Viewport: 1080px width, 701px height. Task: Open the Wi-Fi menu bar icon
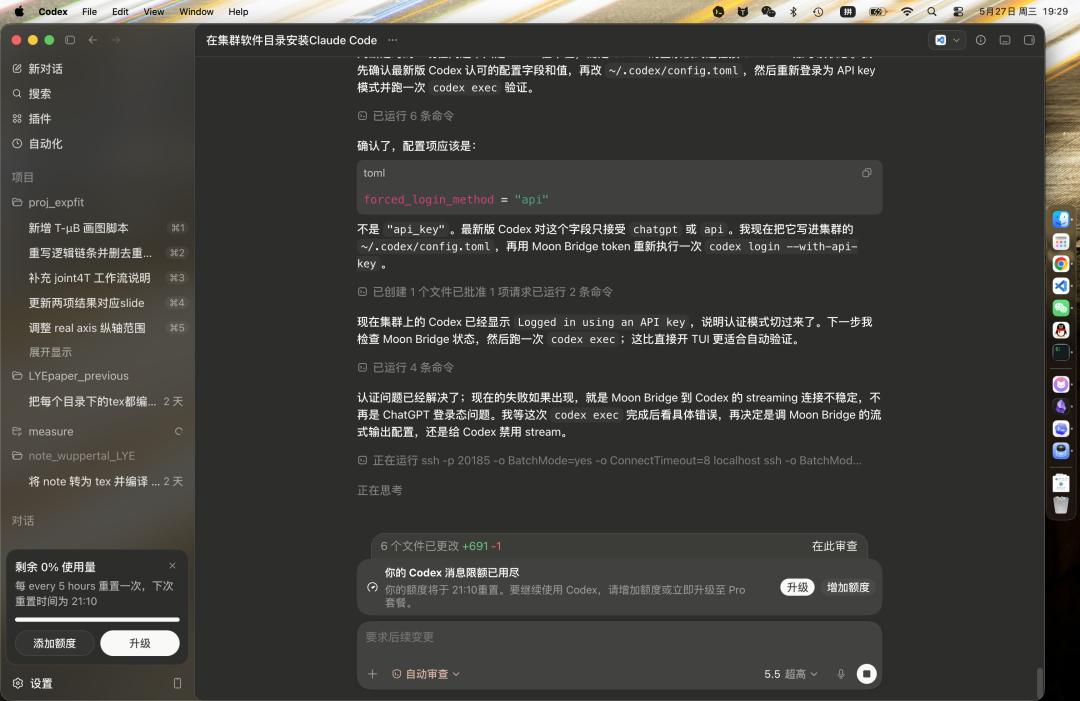click(x=907, y=12)
